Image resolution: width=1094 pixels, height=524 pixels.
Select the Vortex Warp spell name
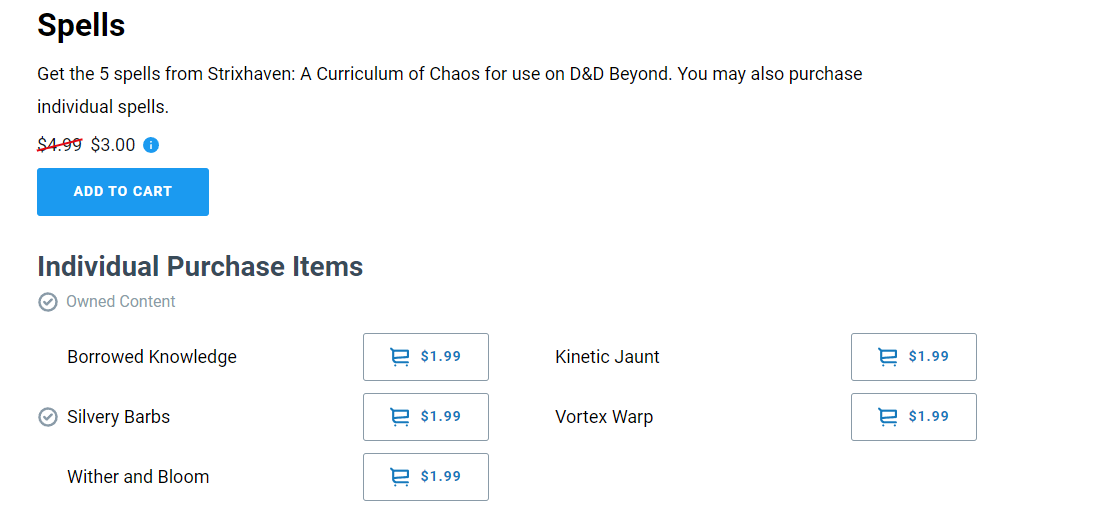click(x=604, y=417)
